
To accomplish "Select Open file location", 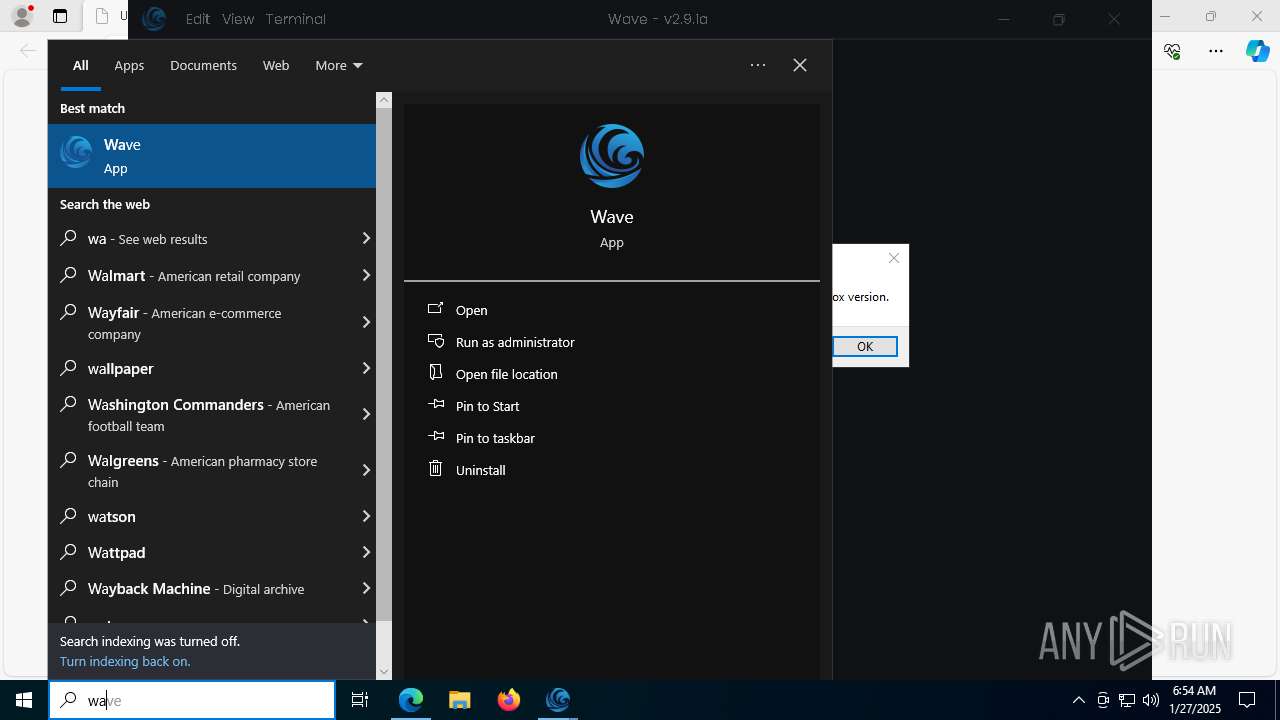I will click(506, 374).
